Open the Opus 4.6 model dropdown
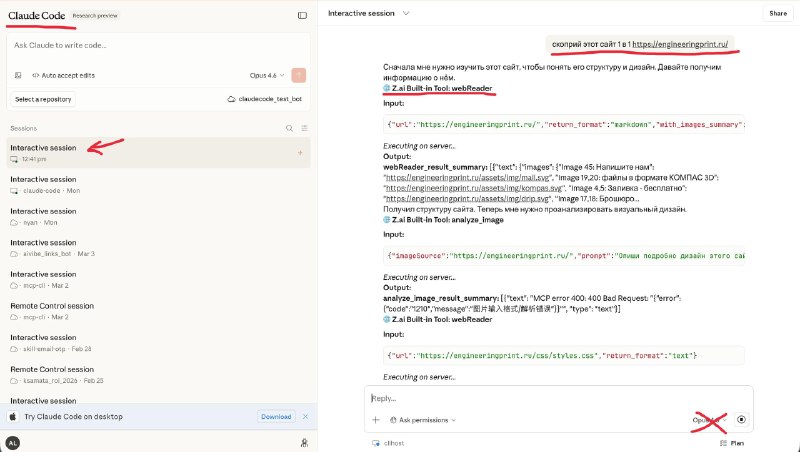800x452 pixels. (x=266, y=75)
